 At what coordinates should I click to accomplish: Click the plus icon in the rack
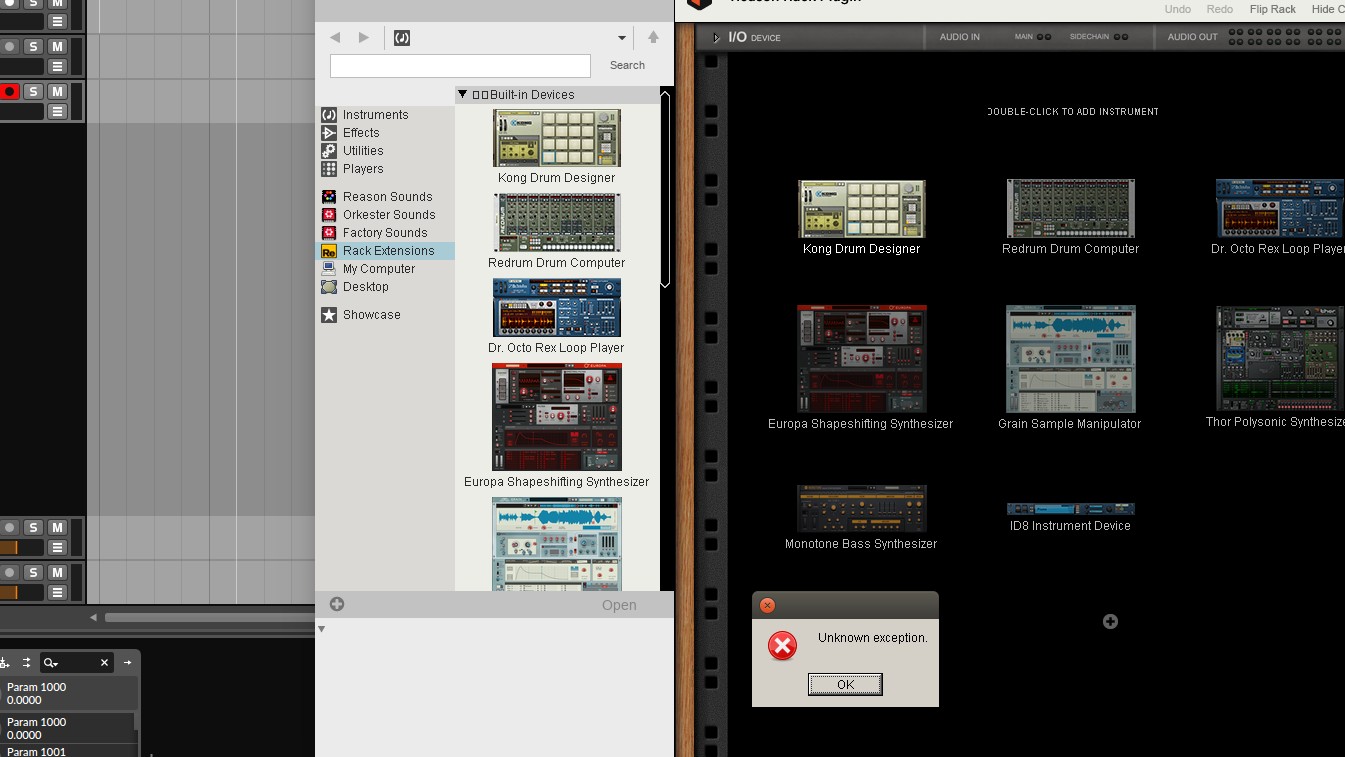[x=1110, y=622]
